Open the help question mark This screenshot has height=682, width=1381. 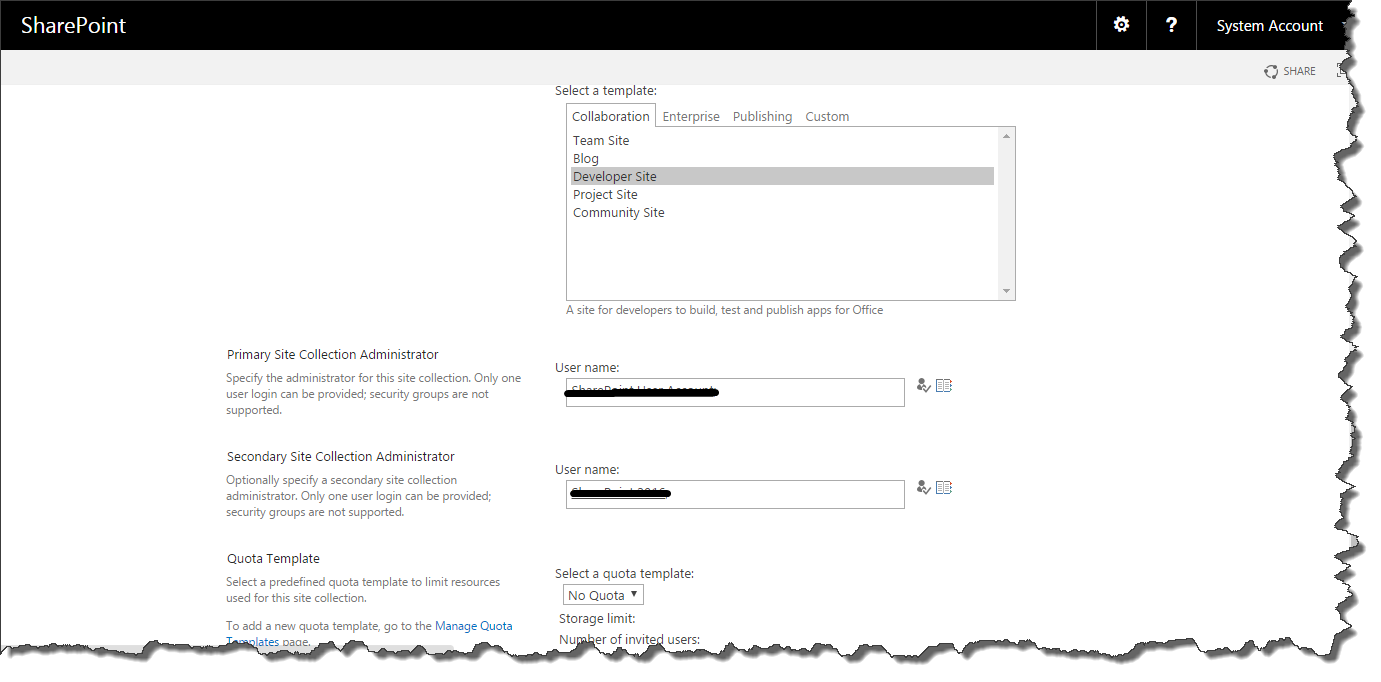pyautogui.click(x=1171, y=25)
